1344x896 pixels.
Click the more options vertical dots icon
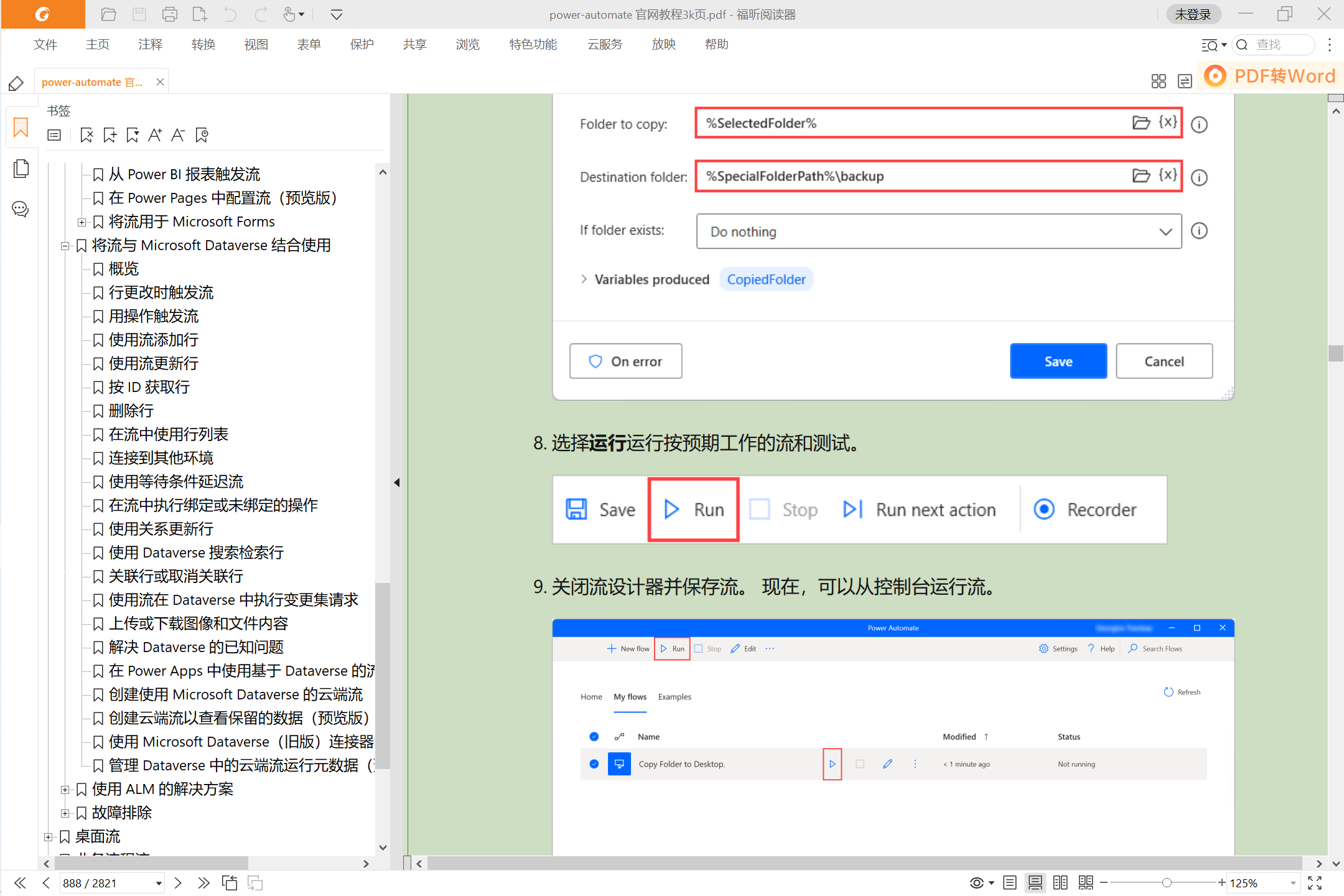(1330, 45)
